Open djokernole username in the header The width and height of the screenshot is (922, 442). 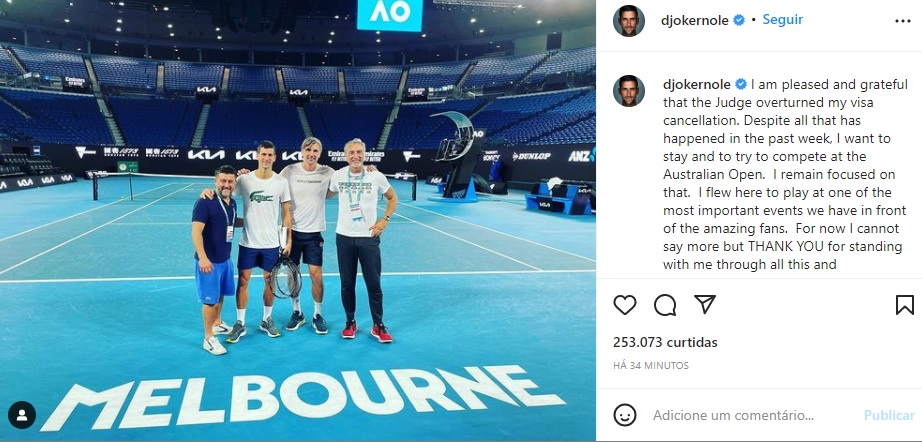point(695,21)
